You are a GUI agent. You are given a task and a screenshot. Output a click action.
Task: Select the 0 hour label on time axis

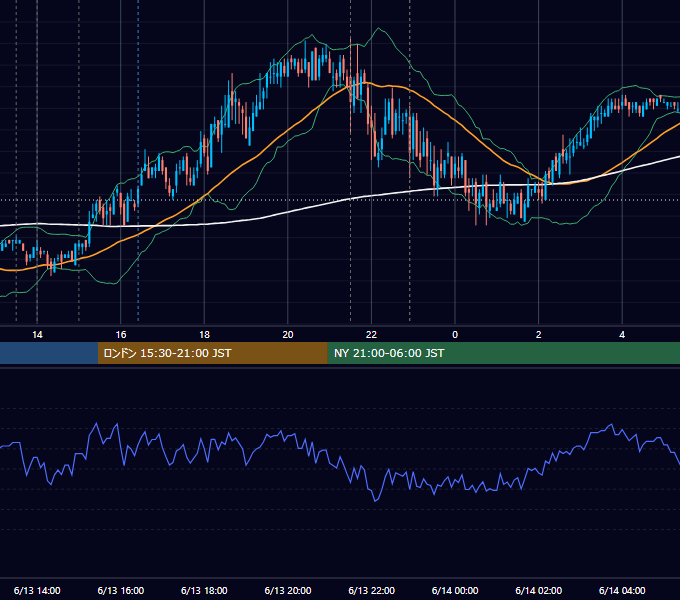point(455,335)
